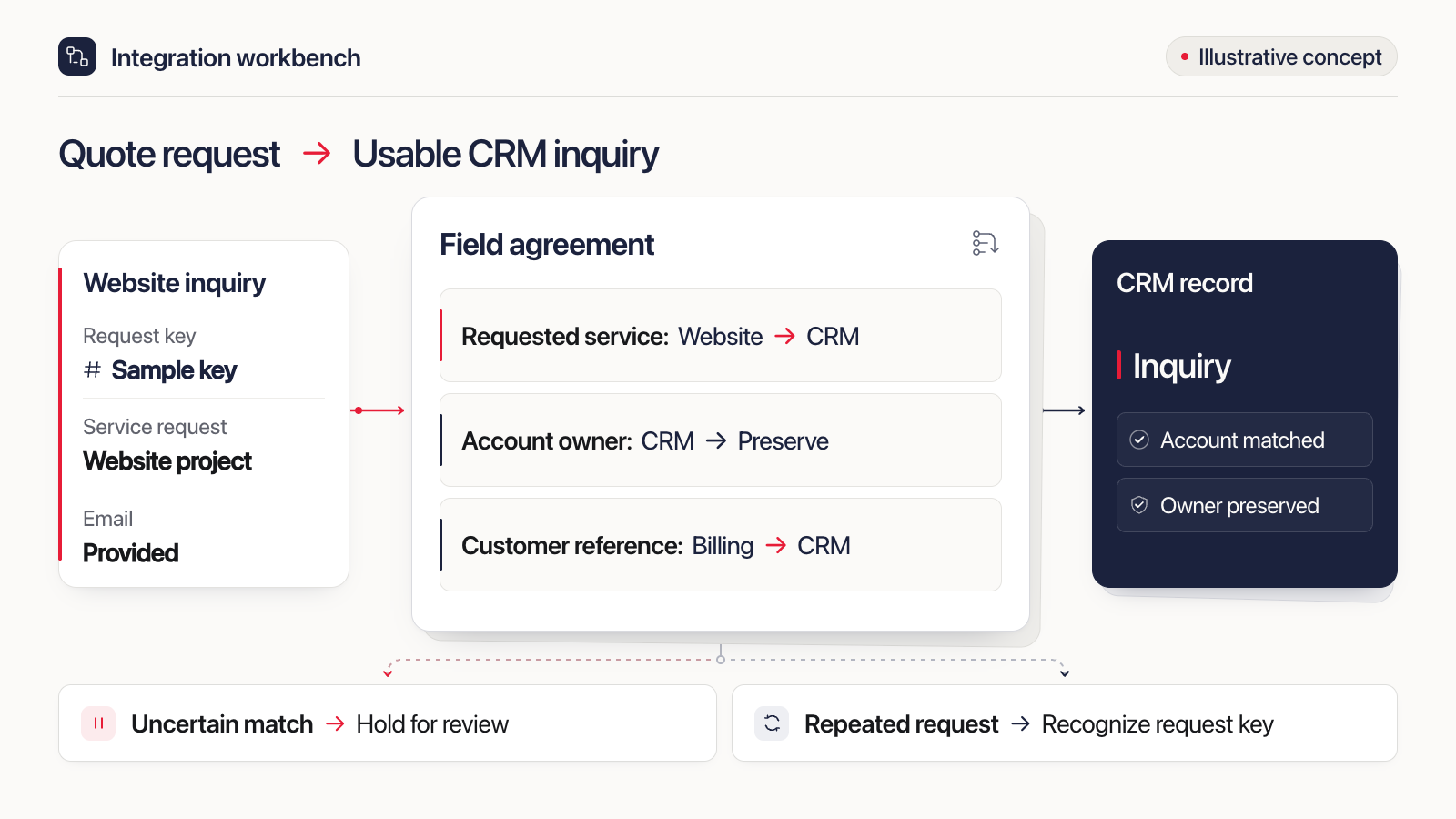Viewport: 1456px width, 819px height.
Task: Click the field mapping icon in Field agreement
Action: pyautogui.click(x=986, y=243)
